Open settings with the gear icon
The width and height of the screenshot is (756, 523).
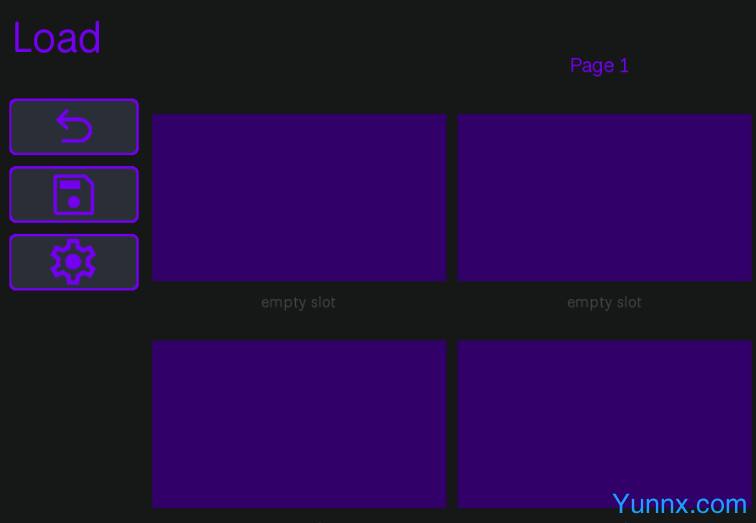click(74, 262)
